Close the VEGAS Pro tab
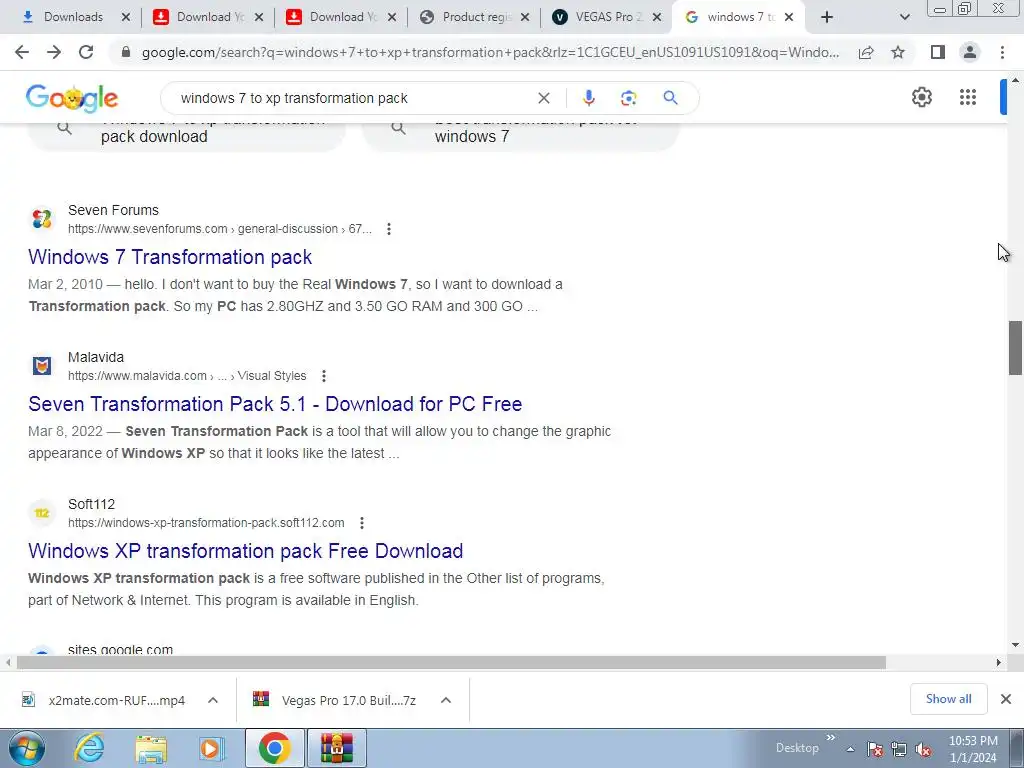Screen dimensions: 1024x768 tap(657, 18)
